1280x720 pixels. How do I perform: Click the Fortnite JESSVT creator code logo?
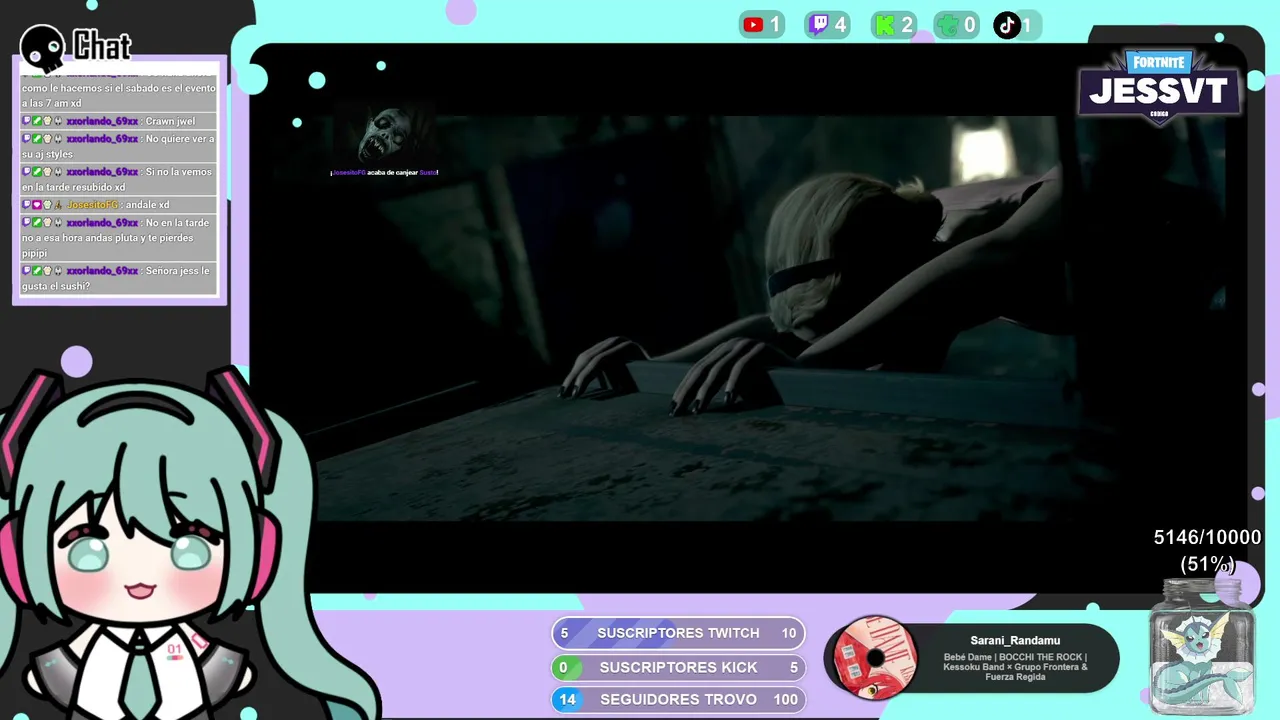(x=1159, y=87)
